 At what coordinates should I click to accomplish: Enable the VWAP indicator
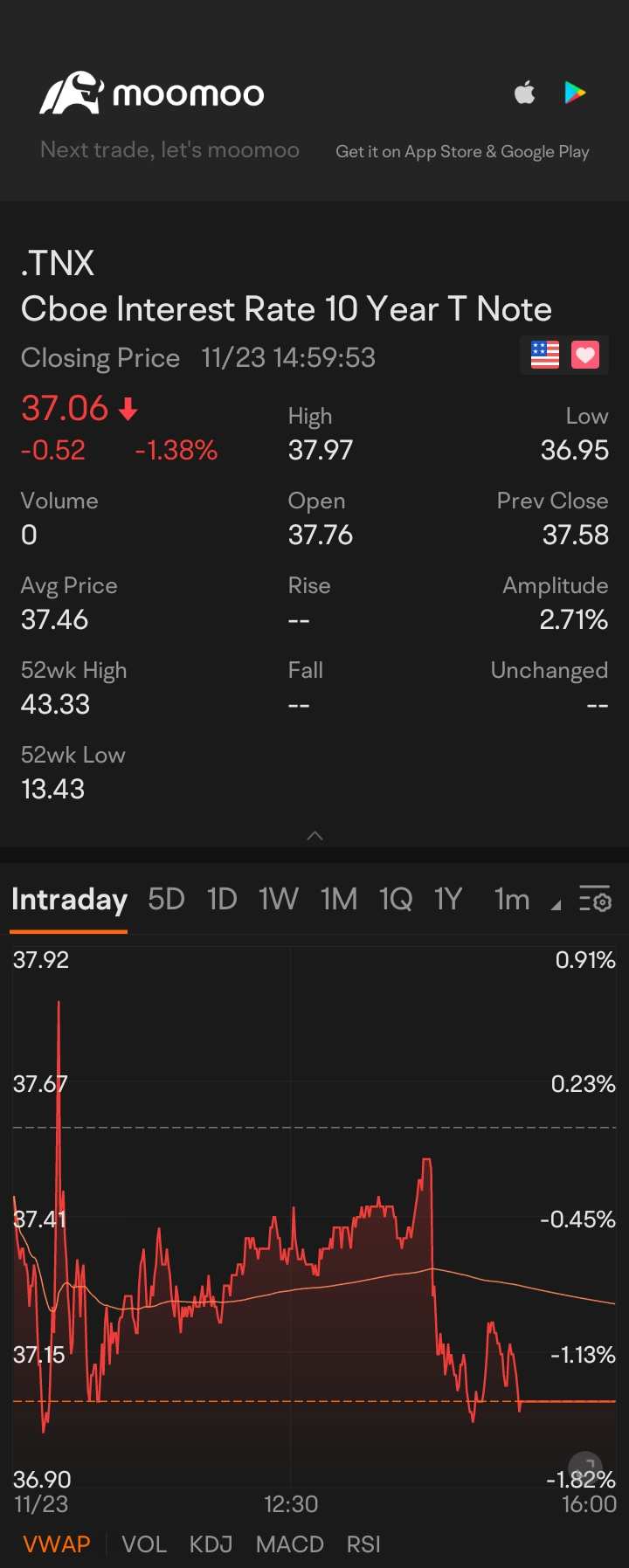pos(57,1544)
